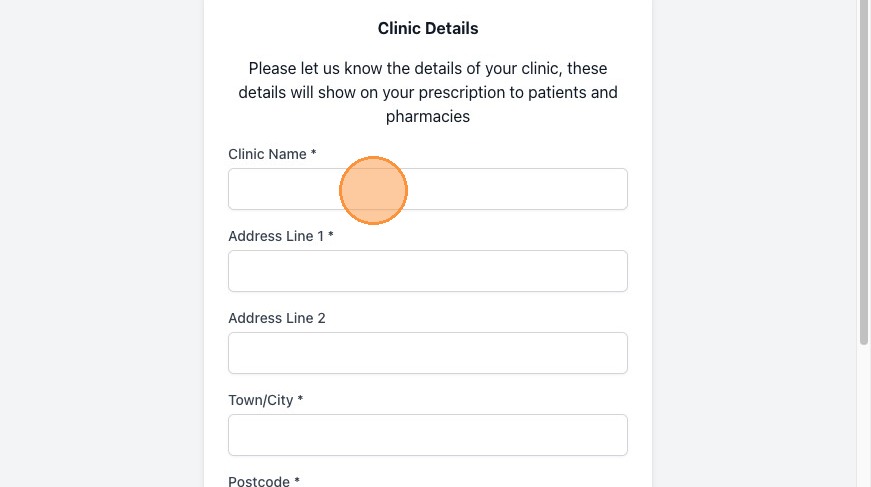Click the required asterisk beside Clinic Name
The width and height of the screenshot is (871, 487).
[313, 152]
